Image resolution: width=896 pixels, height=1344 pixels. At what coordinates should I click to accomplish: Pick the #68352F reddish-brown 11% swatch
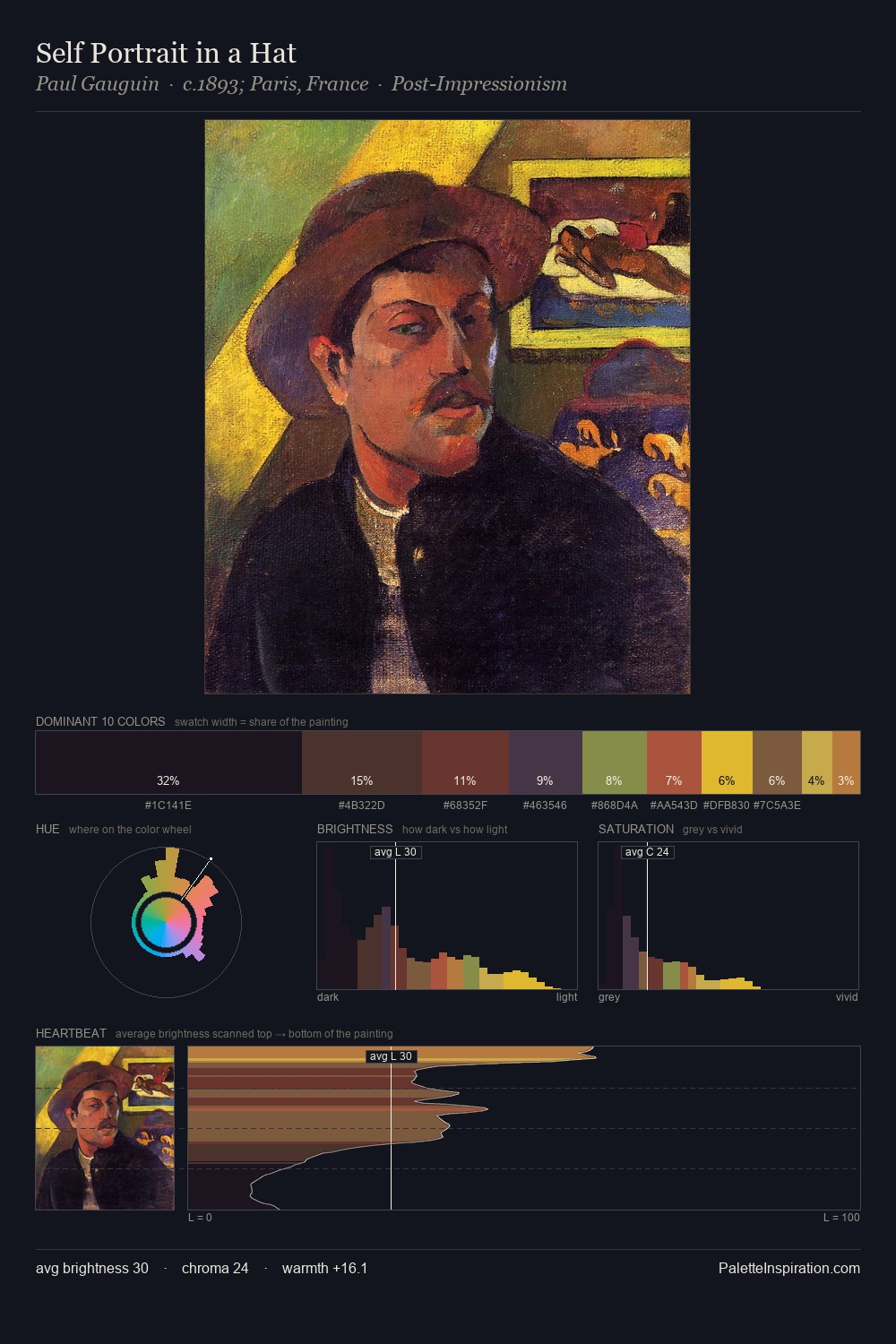(465, 762)
